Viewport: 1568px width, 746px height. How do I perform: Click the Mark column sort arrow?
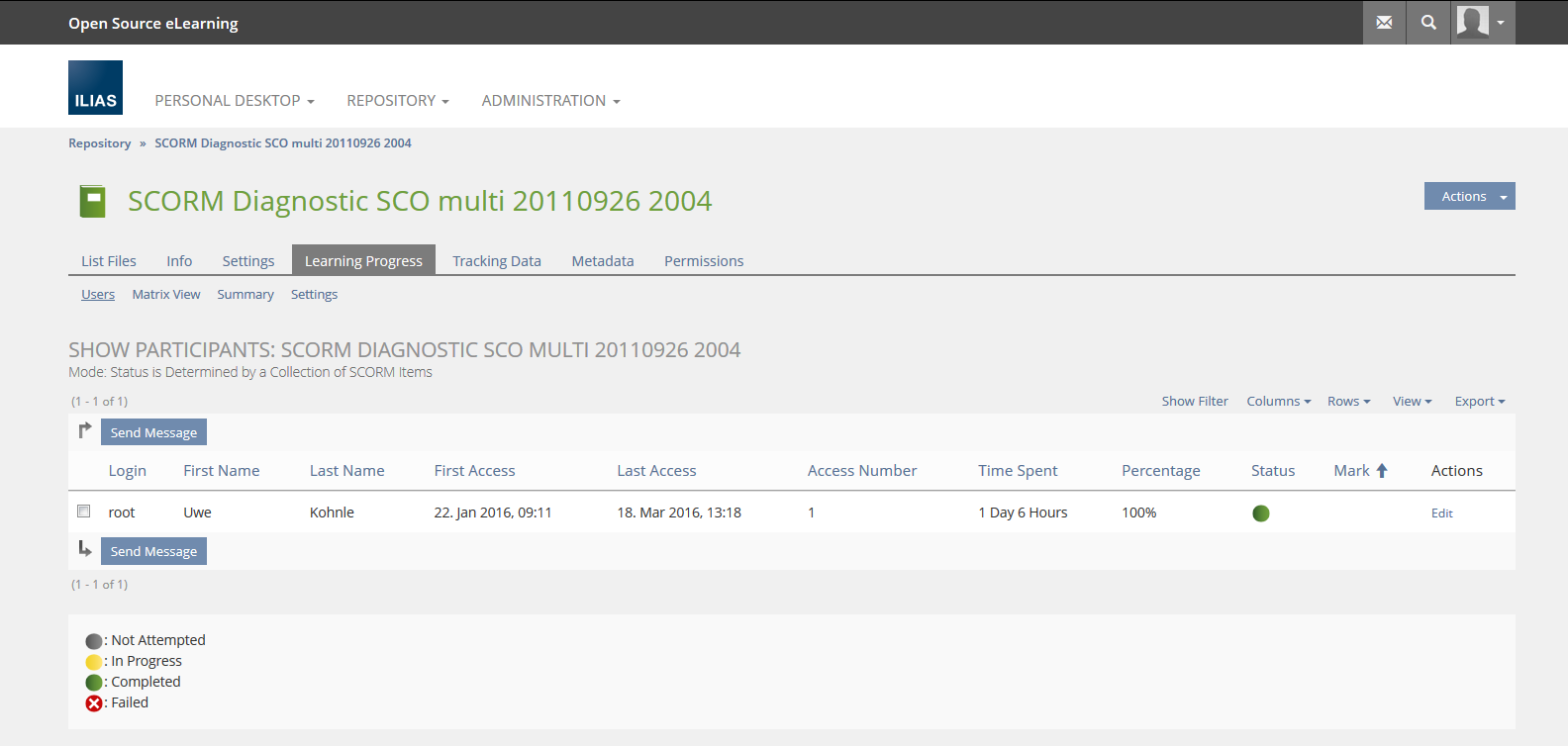coord(1382,471)
